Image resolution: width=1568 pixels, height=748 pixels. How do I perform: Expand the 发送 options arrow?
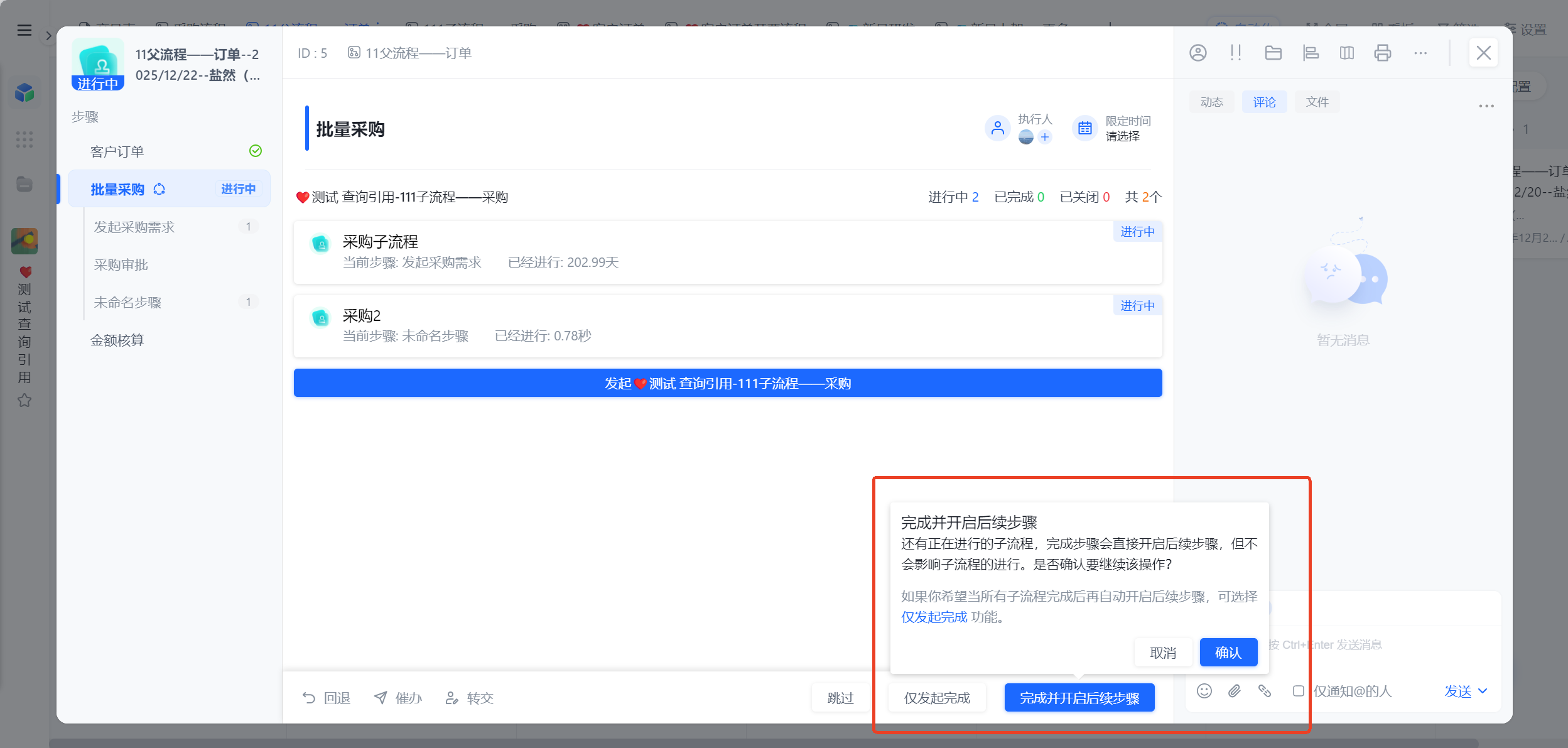coord(1483,691)
